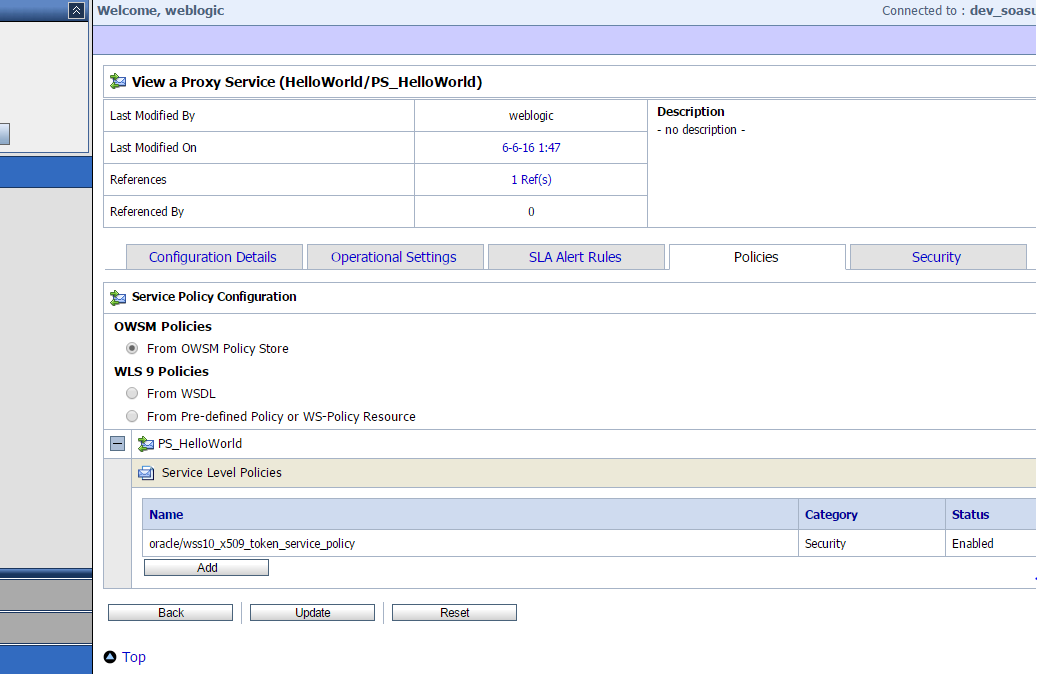1037x674 pixels.
Task: Click the Service Level Policies envelope icon
Action: (x=146, y=473)
